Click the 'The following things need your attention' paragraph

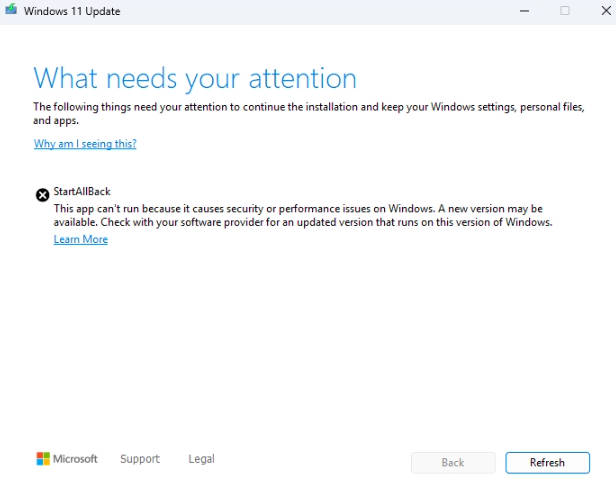pyautogui.click(x=309, y=113)
